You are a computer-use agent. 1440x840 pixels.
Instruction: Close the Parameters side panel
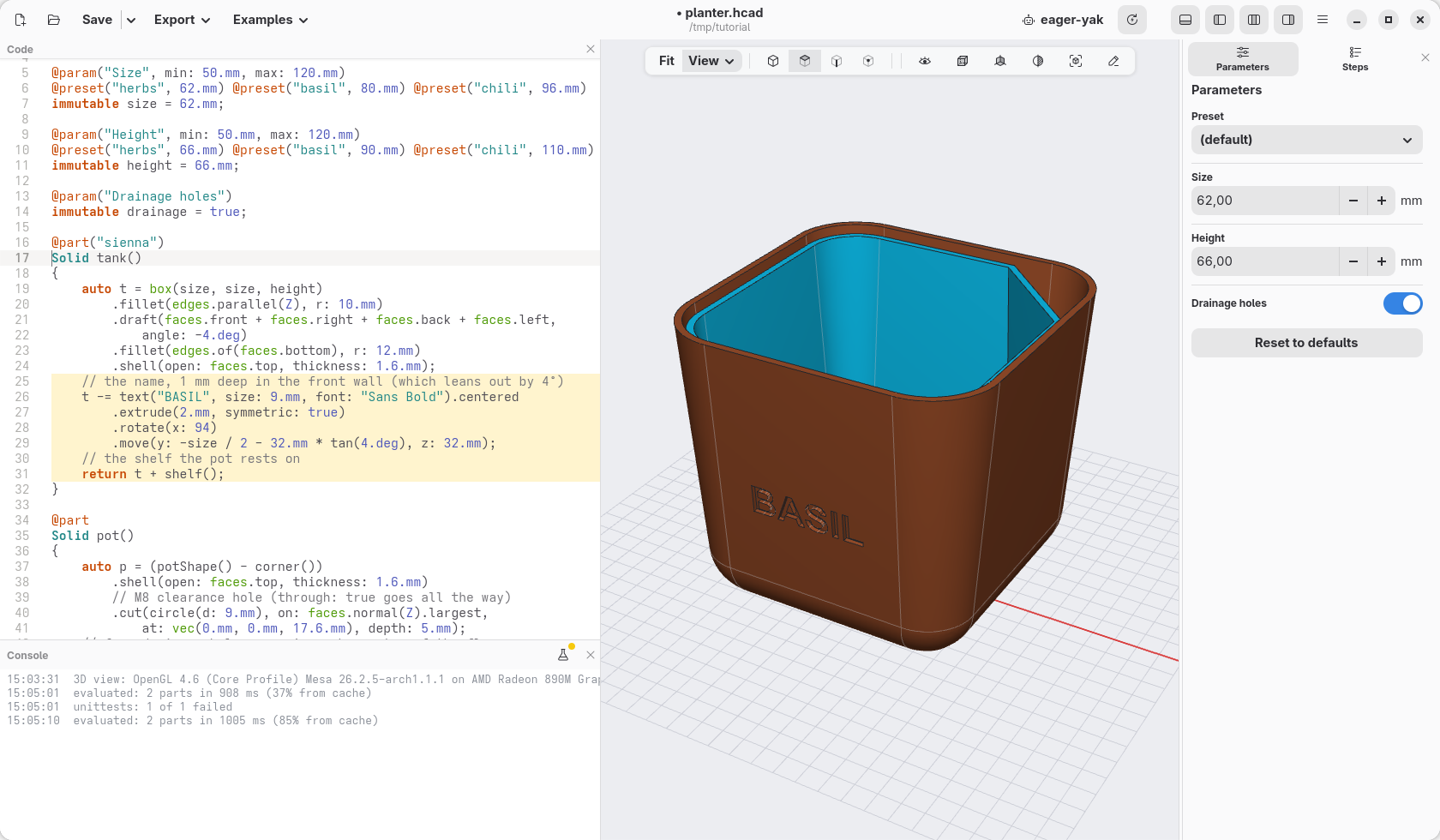pos(1425,57)
